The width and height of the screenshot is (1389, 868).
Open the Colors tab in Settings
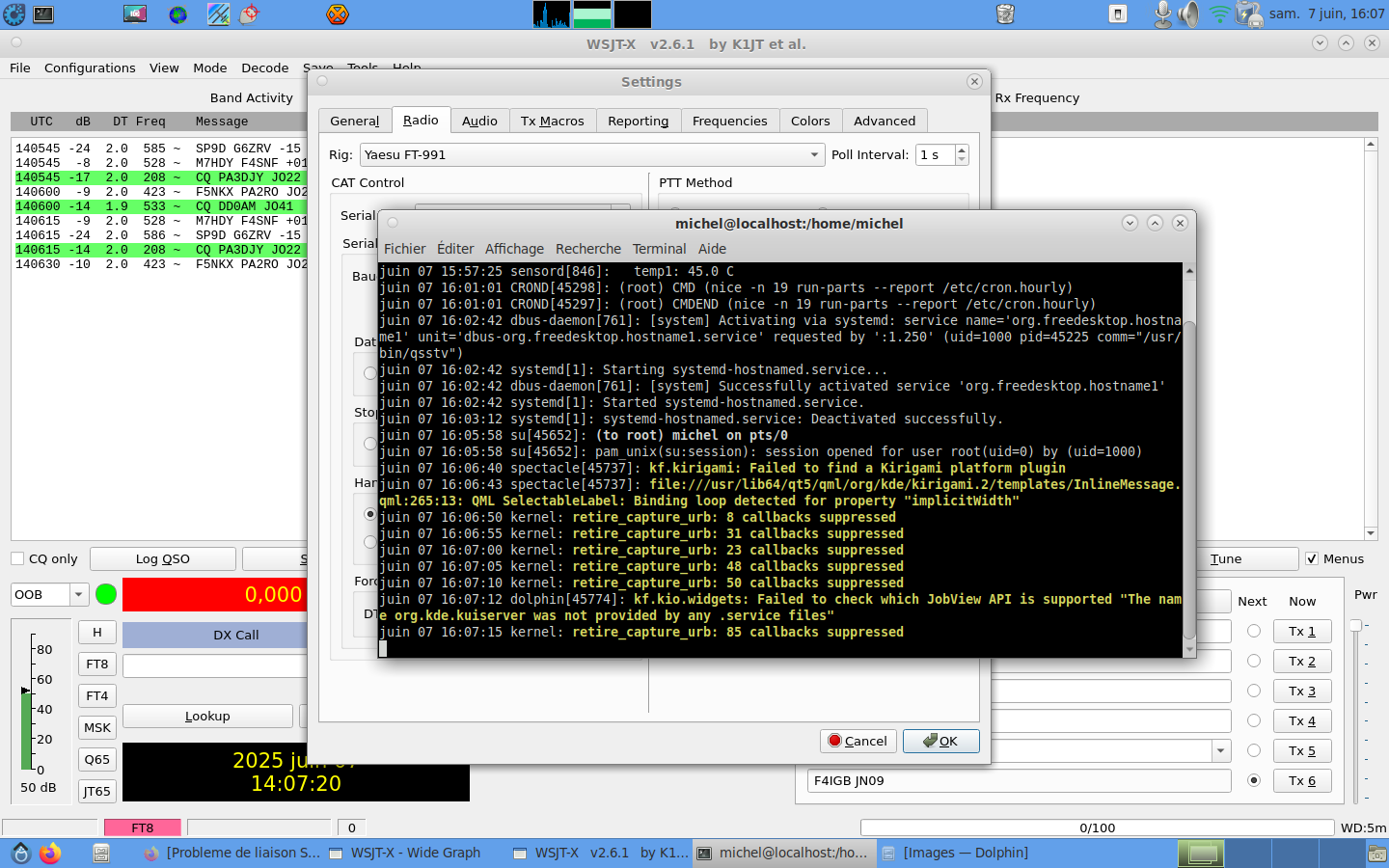click(x=810, y=121)
